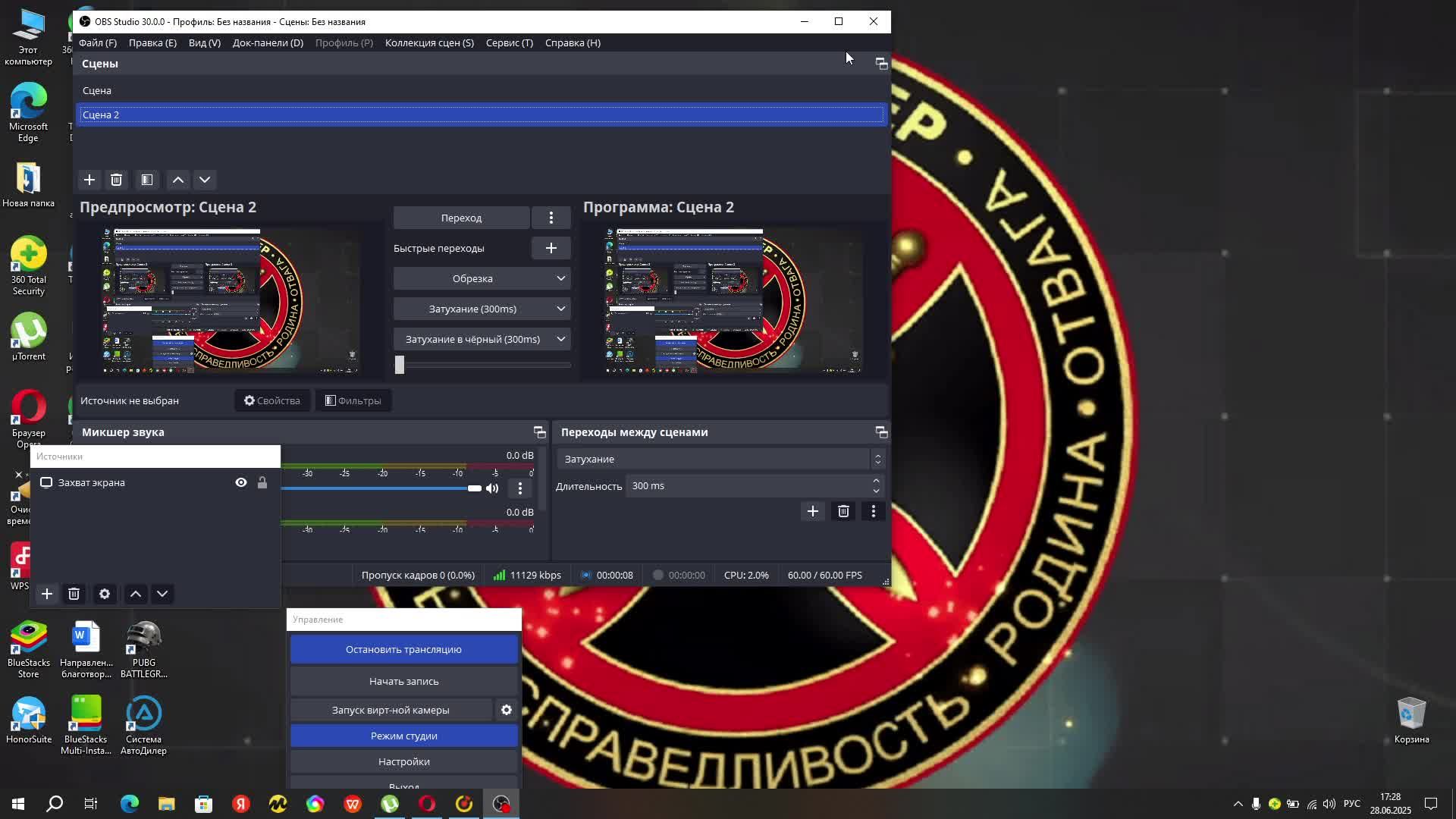Viewport: 1456px width, 819px height.
Task: Open Затухание в чёрный (300ms) dropdown
Action: click(560, 339)
